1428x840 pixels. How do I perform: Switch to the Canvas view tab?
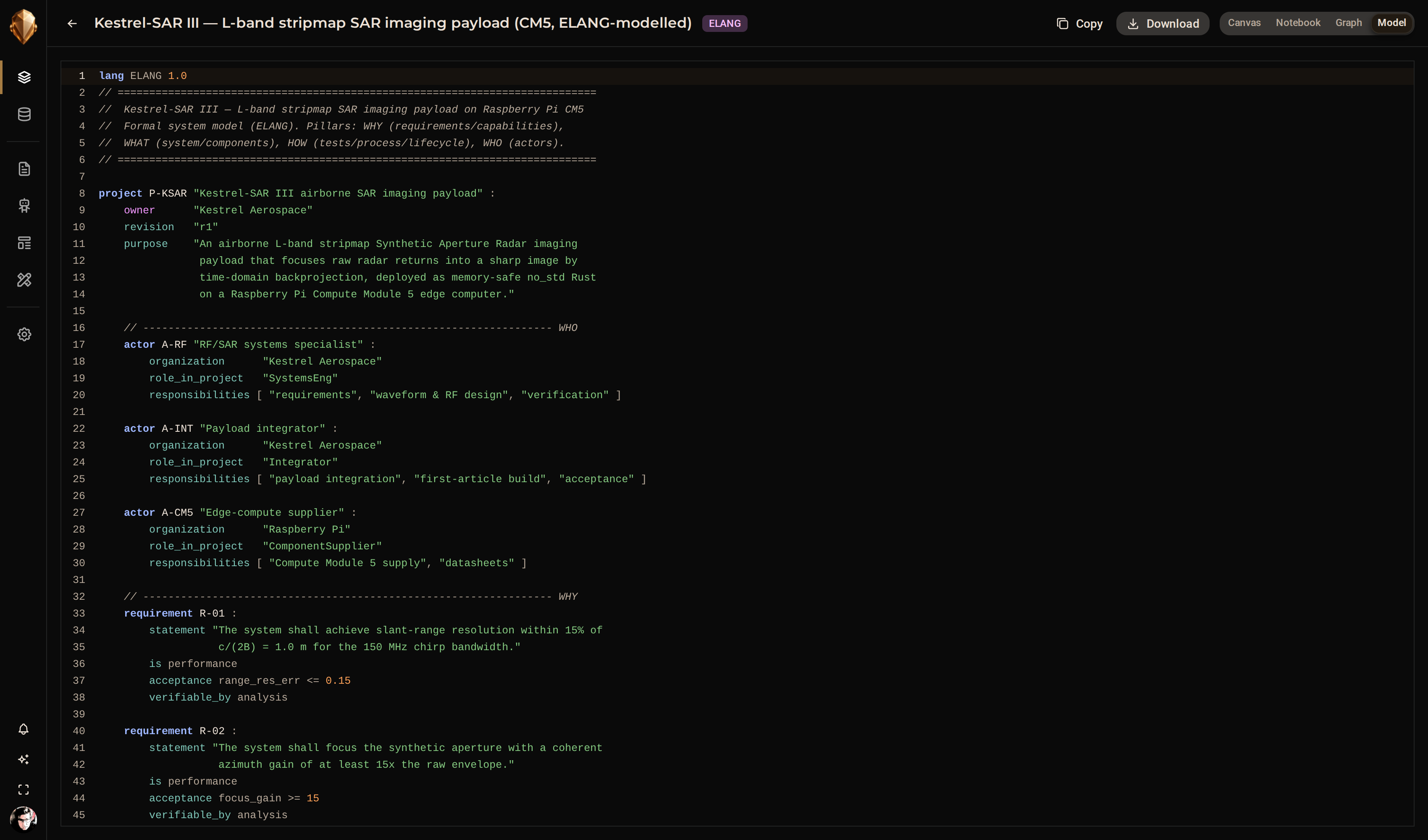point(1244,23)
